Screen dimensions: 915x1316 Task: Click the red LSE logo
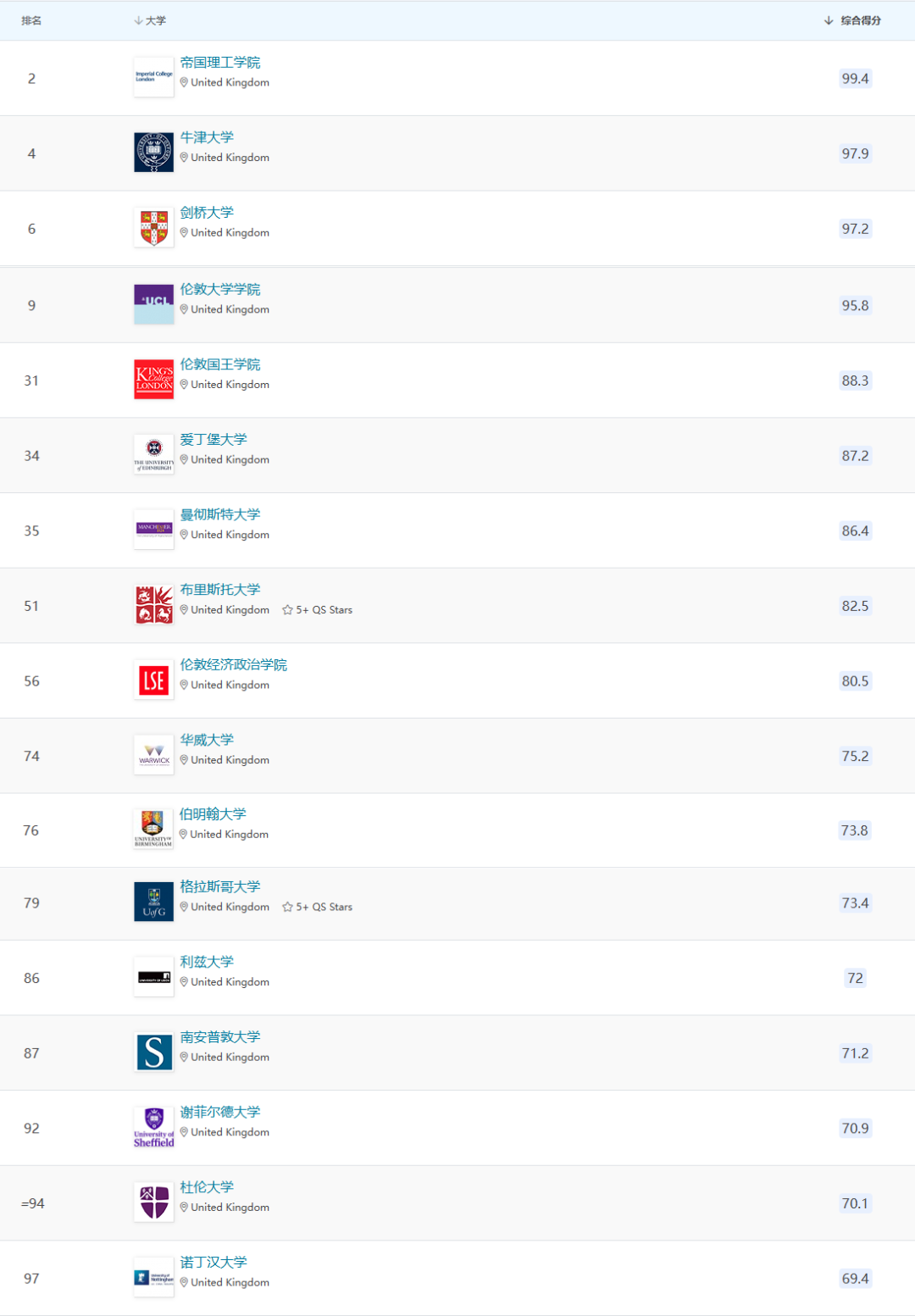click(153, 680)
